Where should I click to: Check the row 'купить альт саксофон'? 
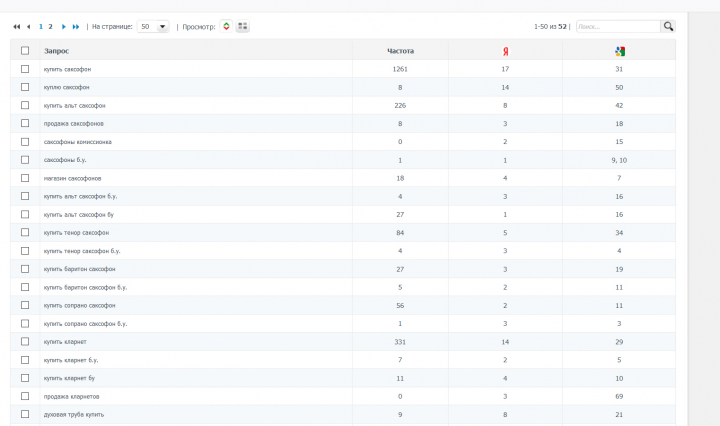(x=25, y=105)
